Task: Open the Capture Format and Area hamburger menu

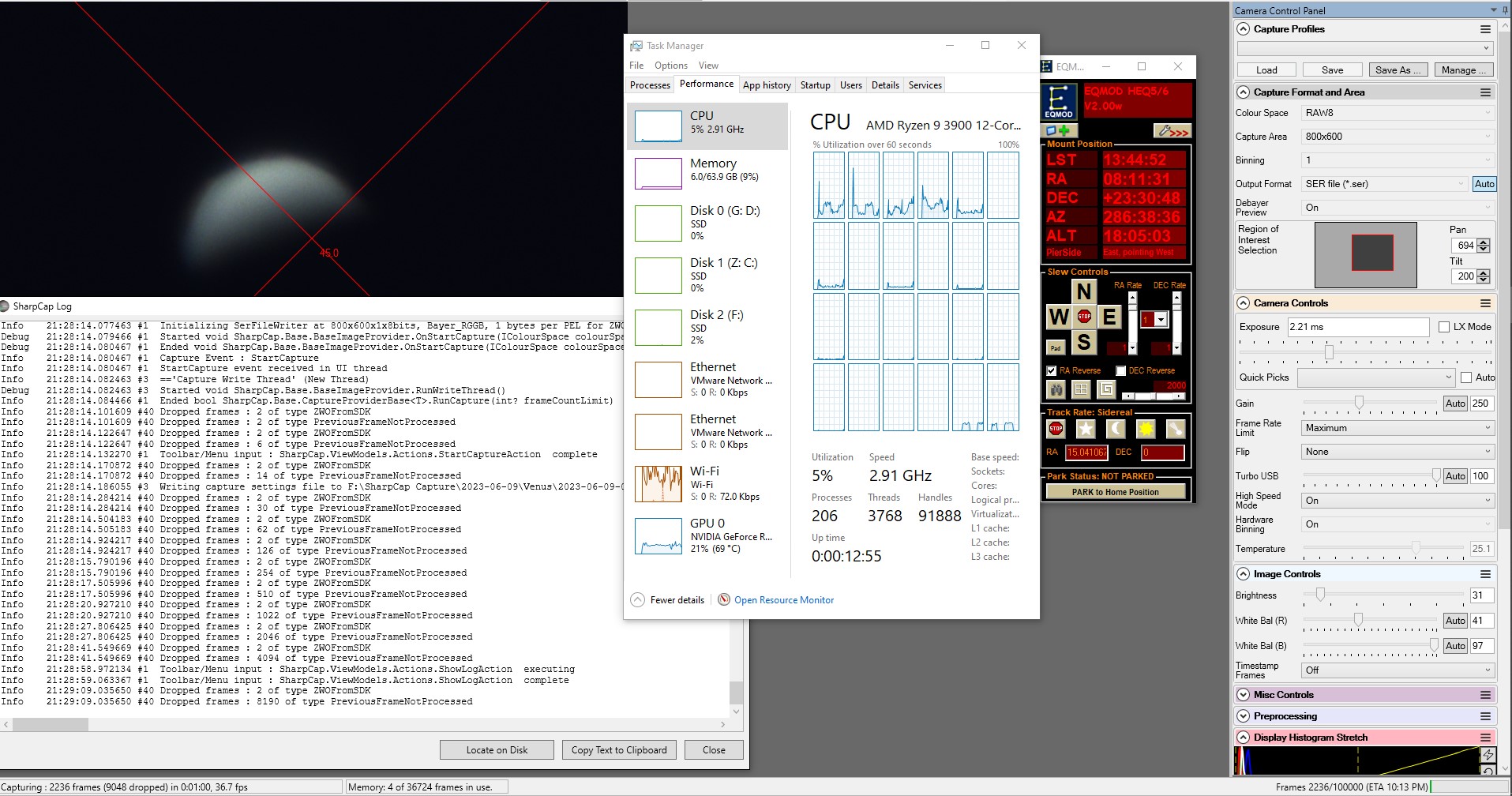Action: (x=1485, y=92)
